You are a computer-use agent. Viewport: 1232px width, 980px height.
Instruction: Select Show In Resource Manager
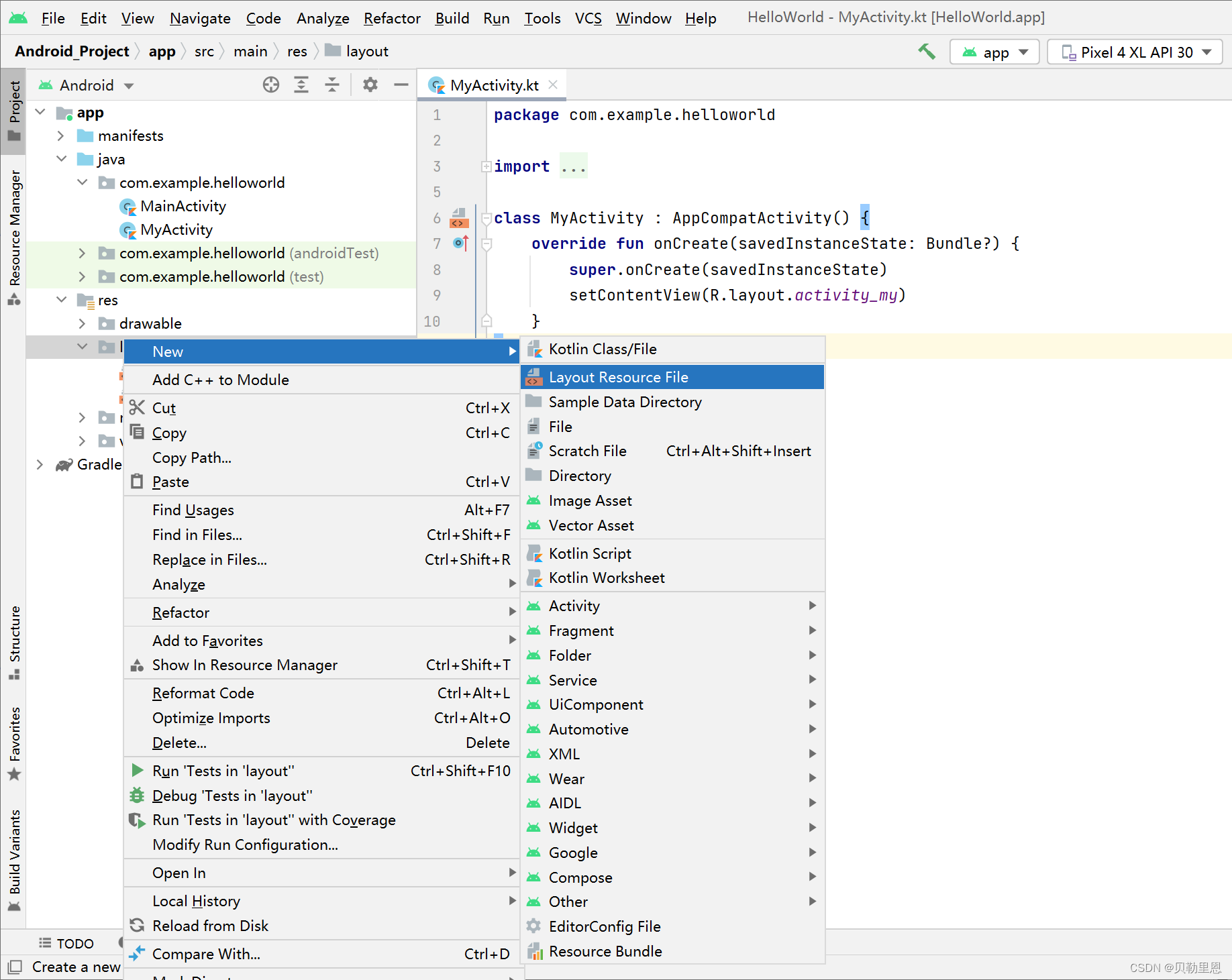321,665
